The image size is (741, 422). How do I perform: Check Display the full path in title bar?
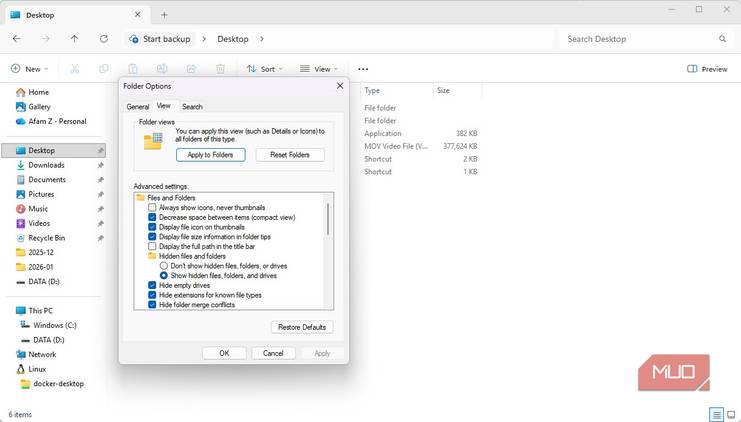point(152,246)
